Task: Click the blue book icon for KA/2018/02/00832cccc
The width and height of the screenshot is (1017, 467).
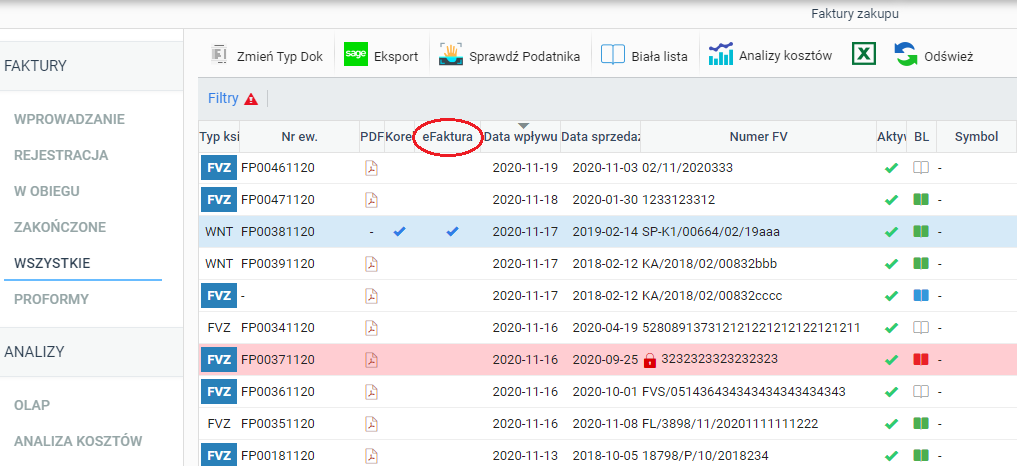Action: (921, 296)
